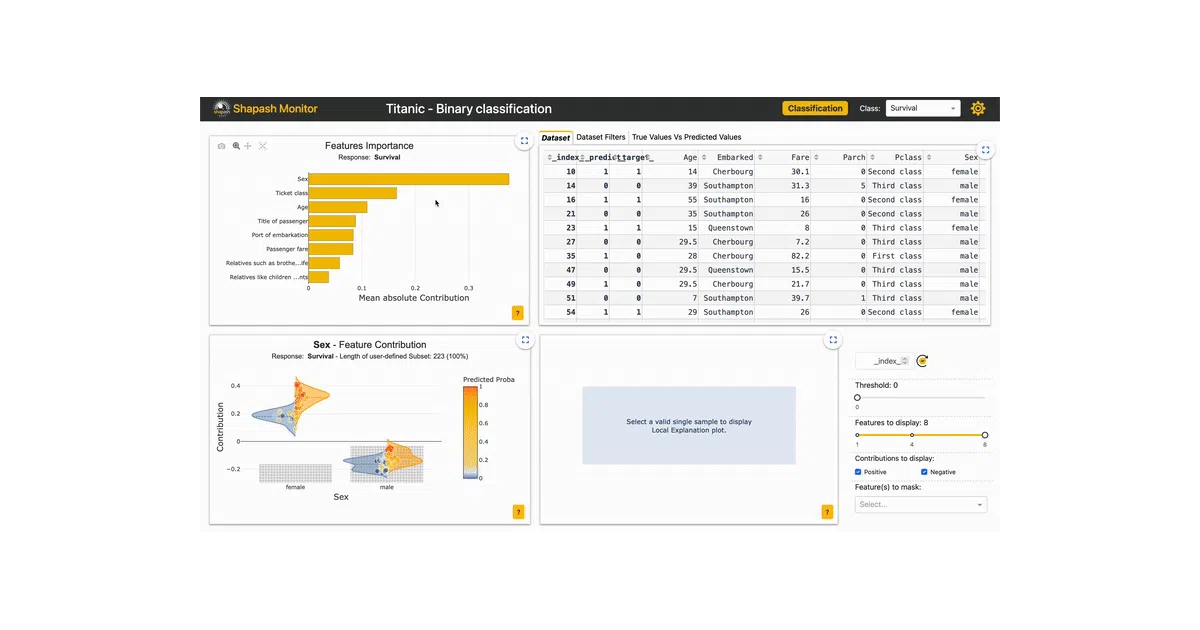Image resolution: width=1200 pixels, height=630 pixels.
Task: Click the Select a valid single sample message
Action: [x=689, y=426]
